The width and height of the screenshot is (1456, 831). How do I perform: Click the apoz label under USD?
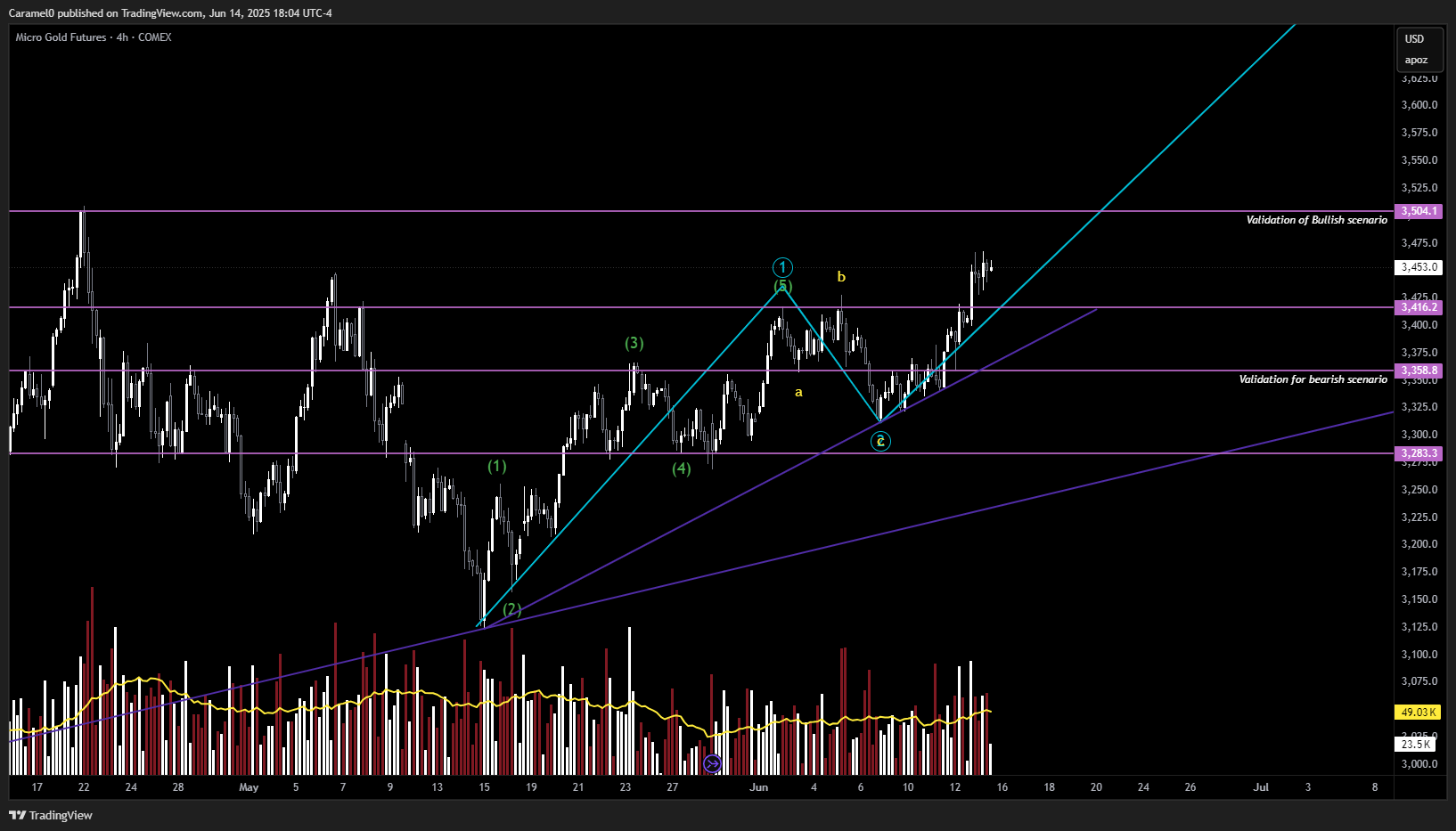[1416, 61]
